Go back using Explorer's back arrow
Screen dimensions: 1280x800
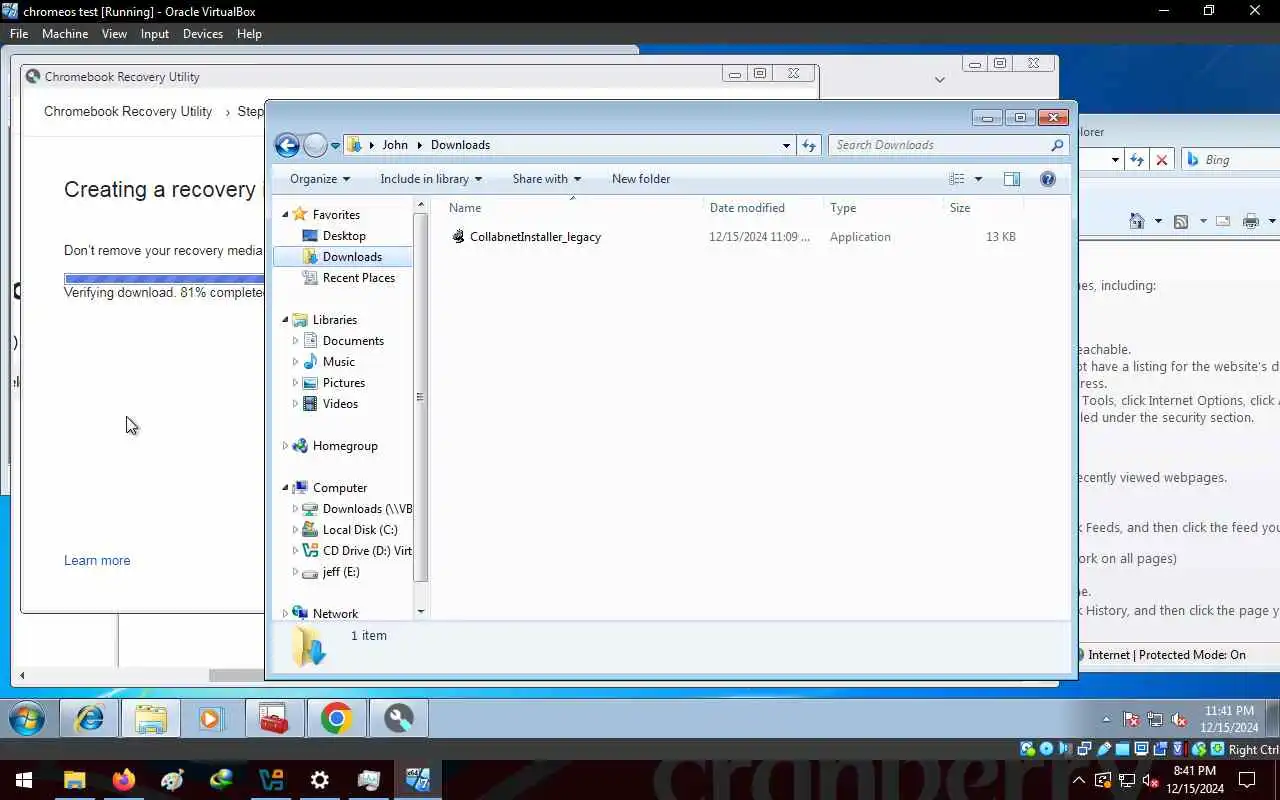pos(287,145)
